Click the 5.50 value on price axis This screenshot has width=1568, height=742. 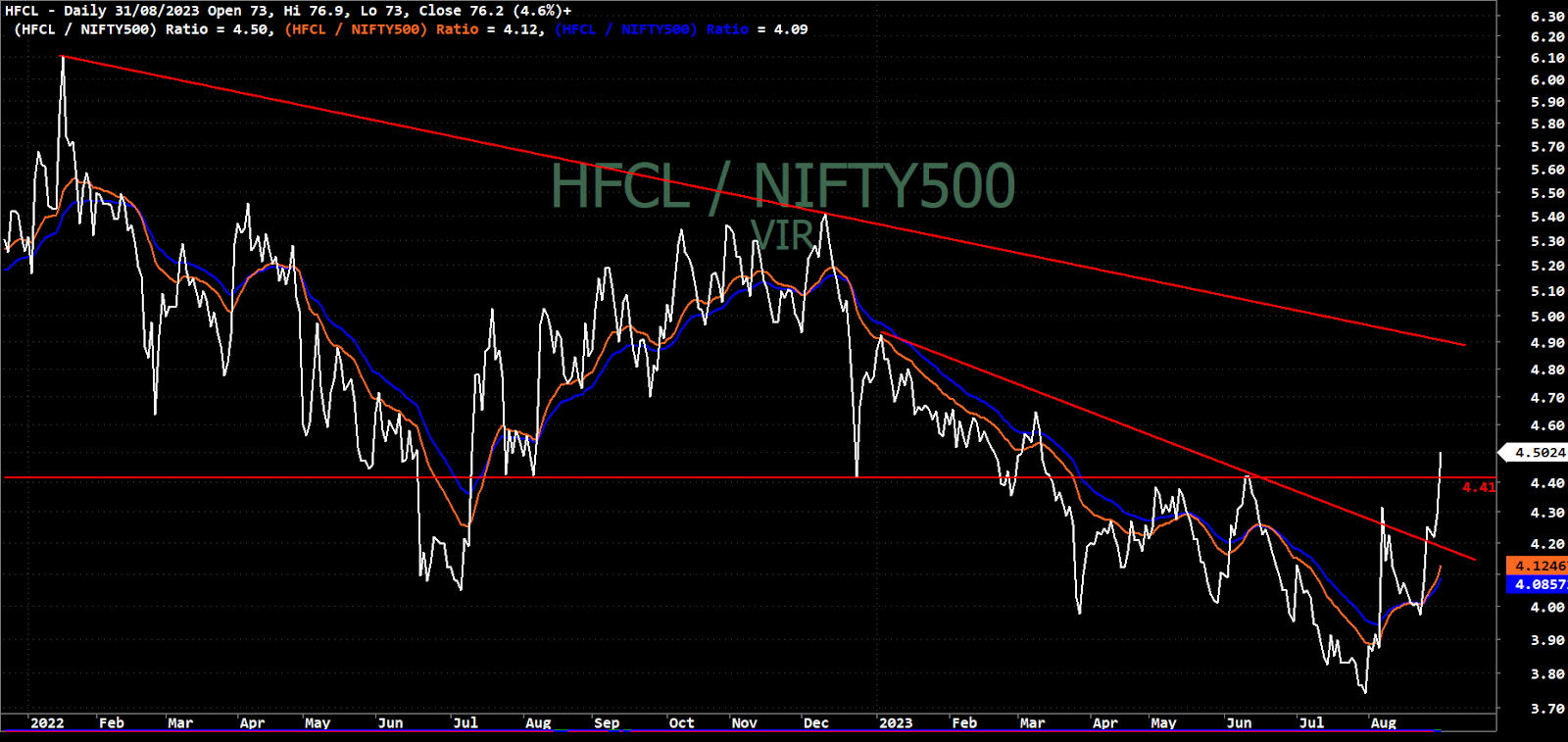(x=1547, y=193)
